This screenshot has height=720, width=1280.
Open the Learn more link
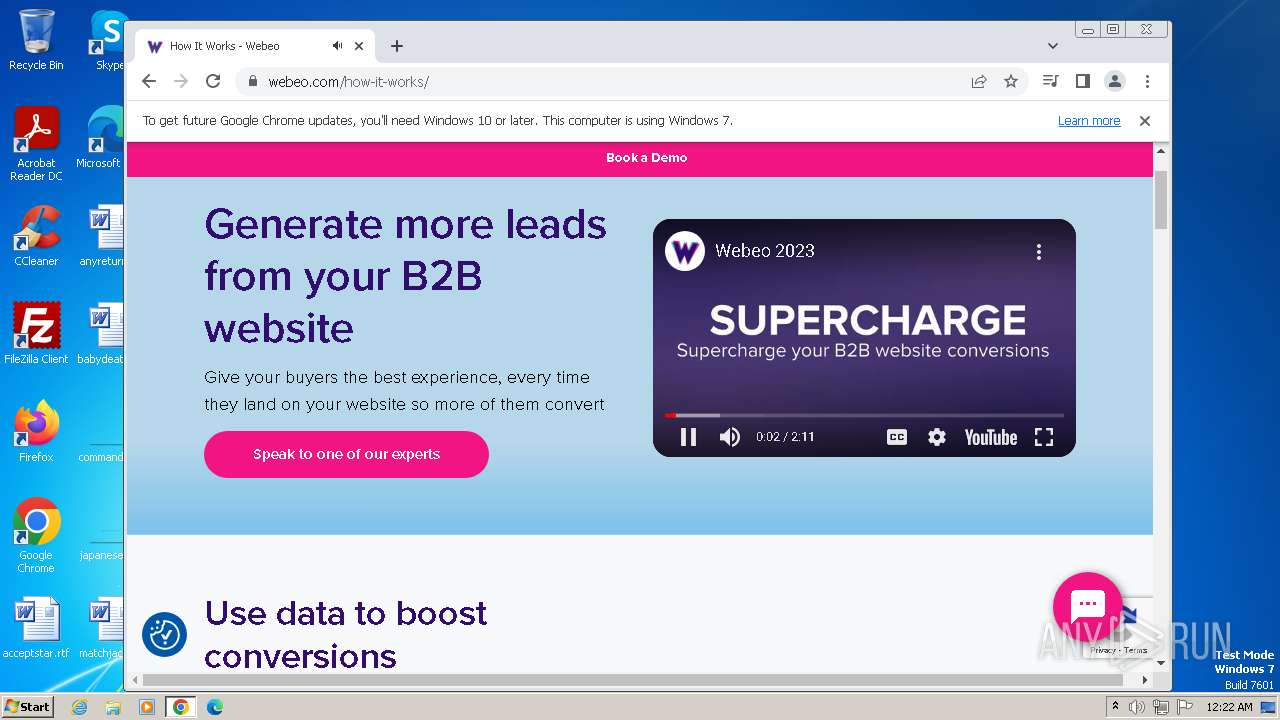1089,121
